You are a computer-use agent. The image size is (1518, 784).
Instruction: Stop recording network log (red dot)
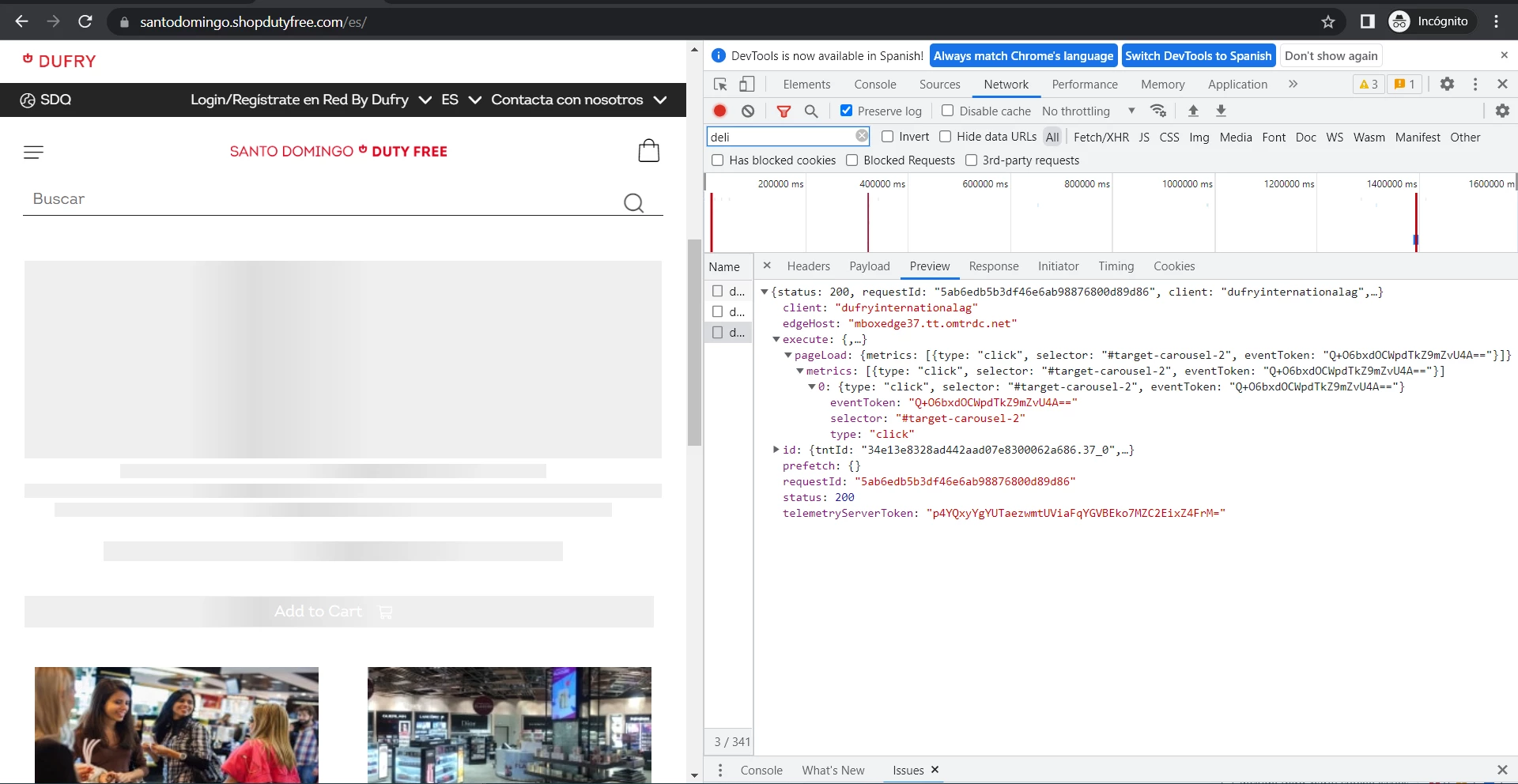pyautogui.click(x=719, y=111)
